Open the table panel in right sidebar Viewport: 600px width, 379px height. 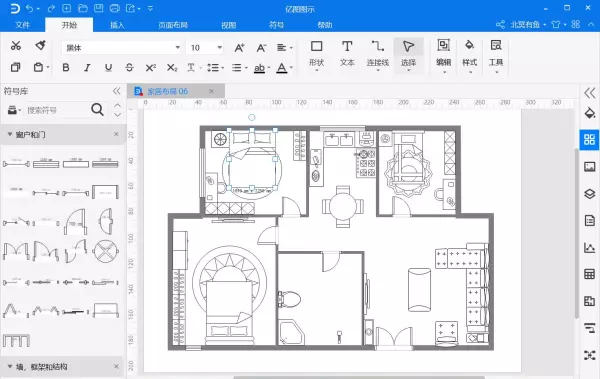point(589,274)
